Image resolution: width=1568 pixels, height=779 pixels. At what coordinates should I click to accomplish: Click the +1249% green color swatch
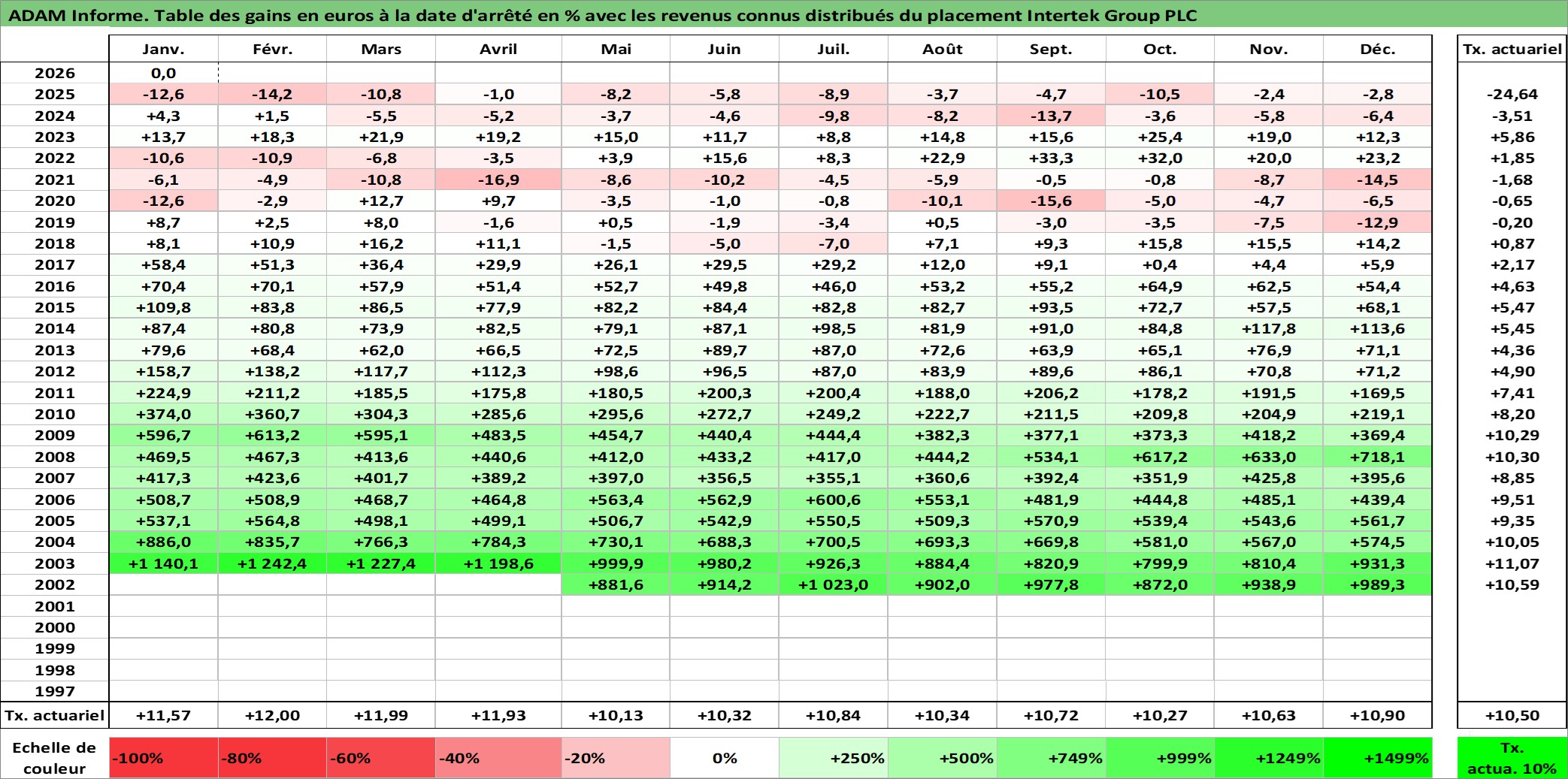pos(1269,758)
